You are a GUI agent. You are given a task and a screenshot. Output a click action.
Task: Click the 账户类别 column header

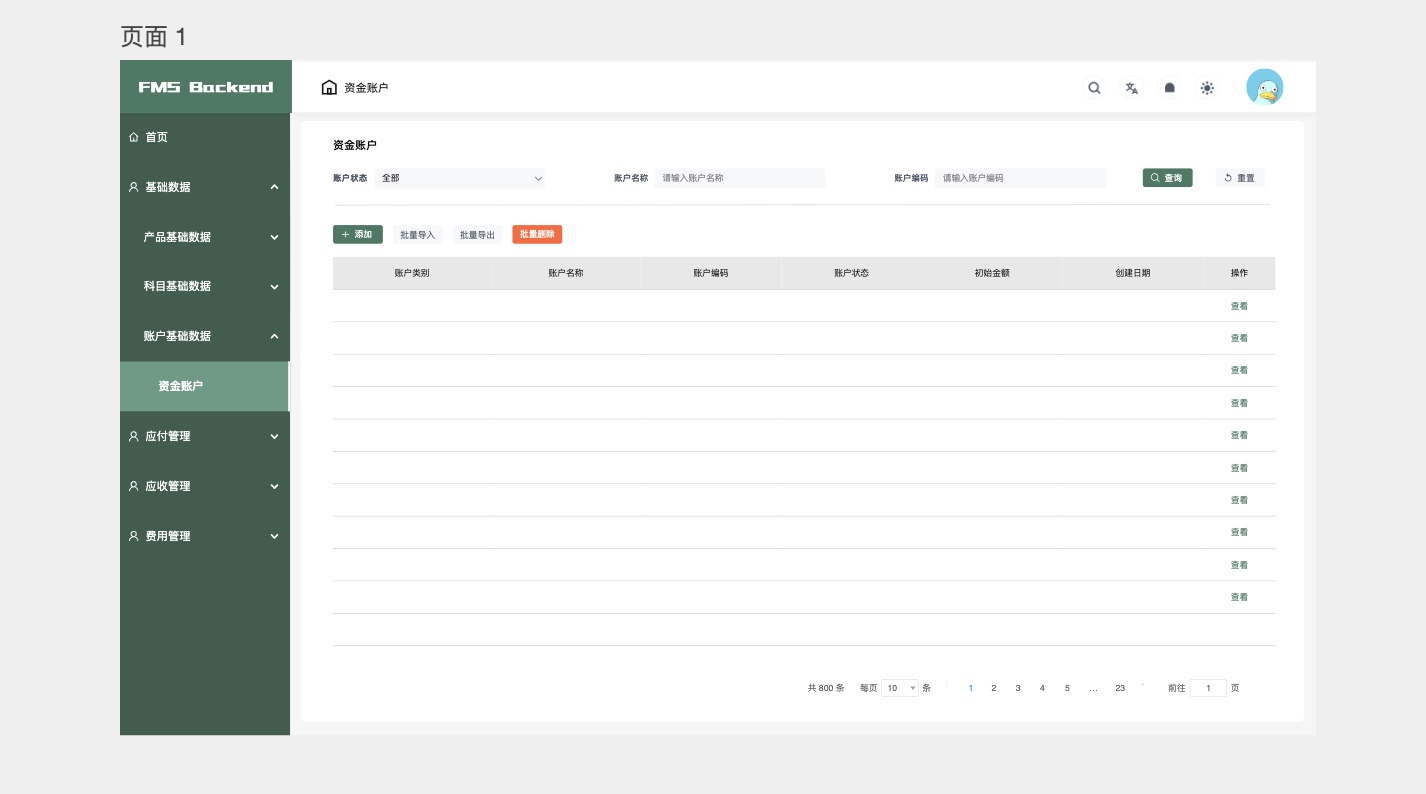click(x=412, y=273)
